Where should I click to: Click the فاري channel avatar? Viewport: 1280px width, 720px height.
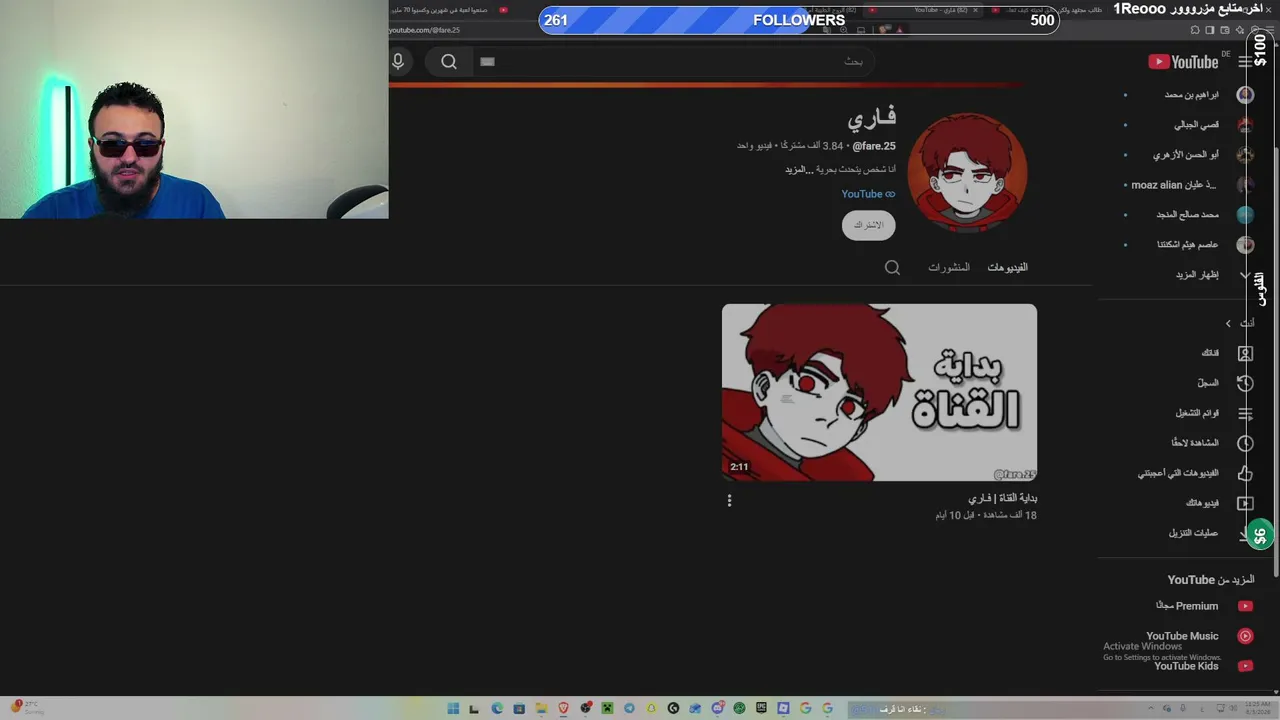click(x=967, y=173)
